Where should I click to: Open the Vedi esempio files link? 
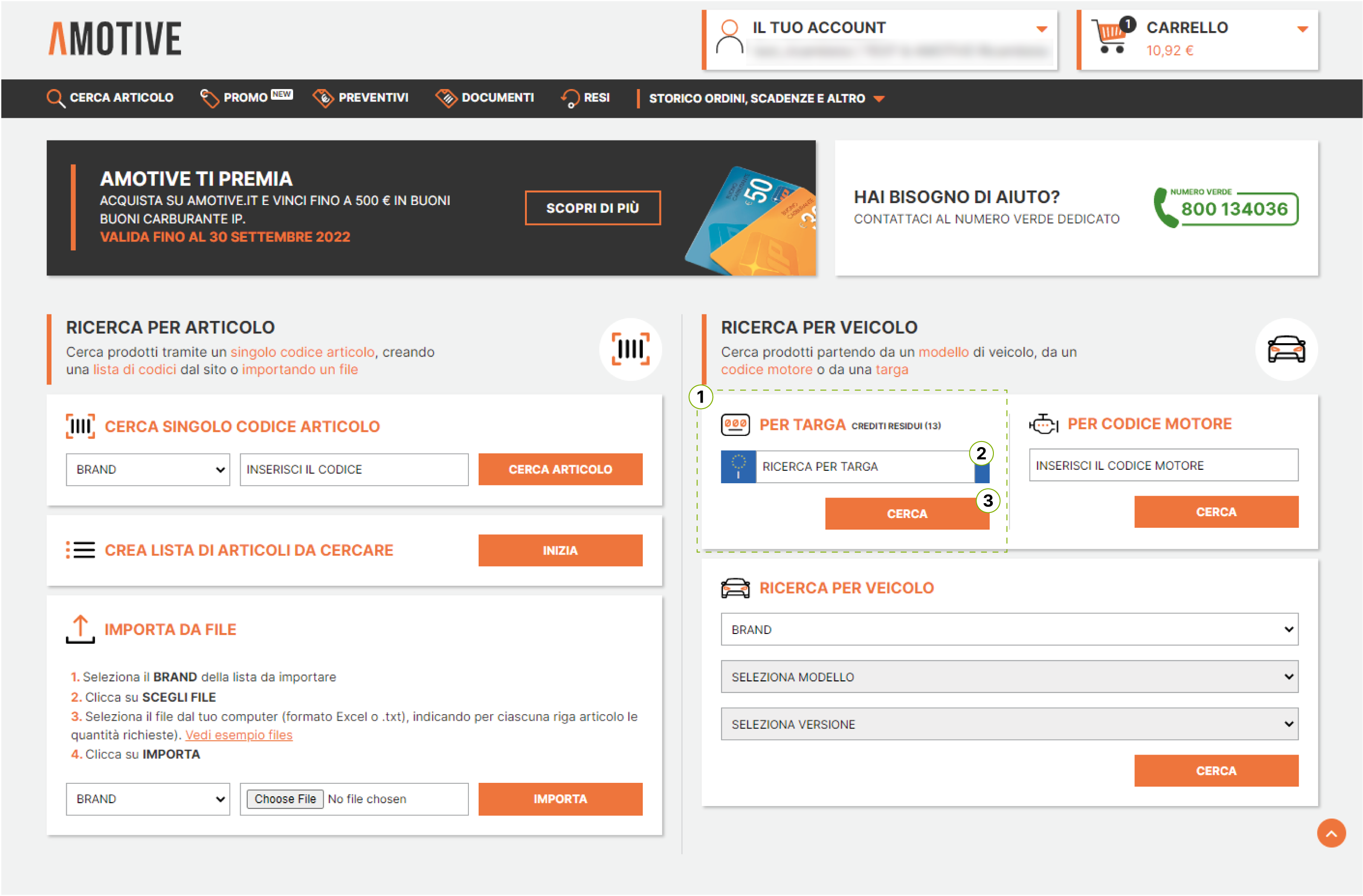point(239,735)
